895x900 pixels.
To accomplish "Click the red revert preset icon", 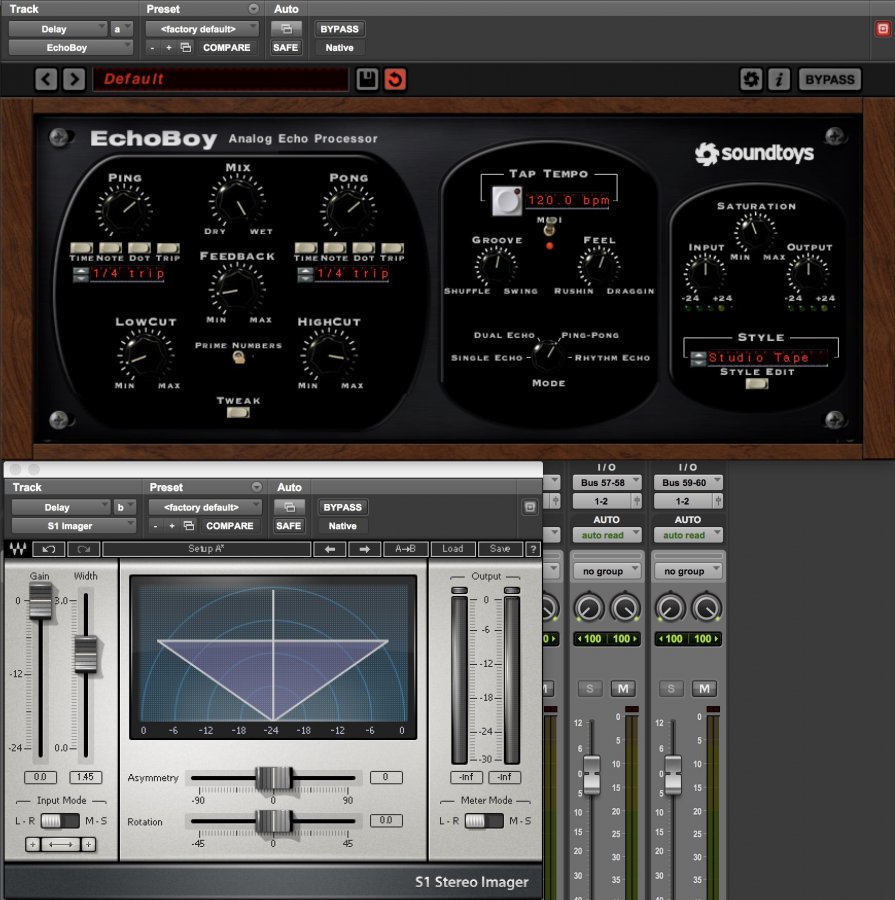I will click(395, 79).
